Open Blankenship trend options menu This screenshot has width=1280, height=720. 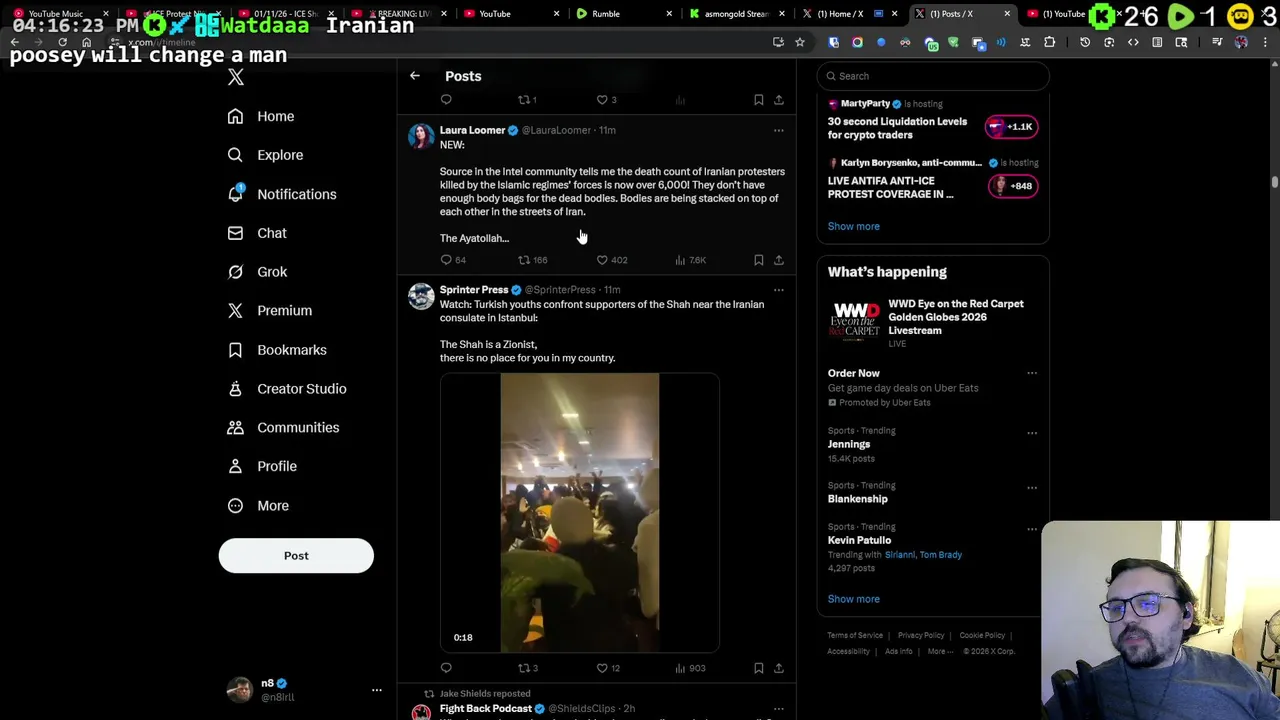point(1032,488)
